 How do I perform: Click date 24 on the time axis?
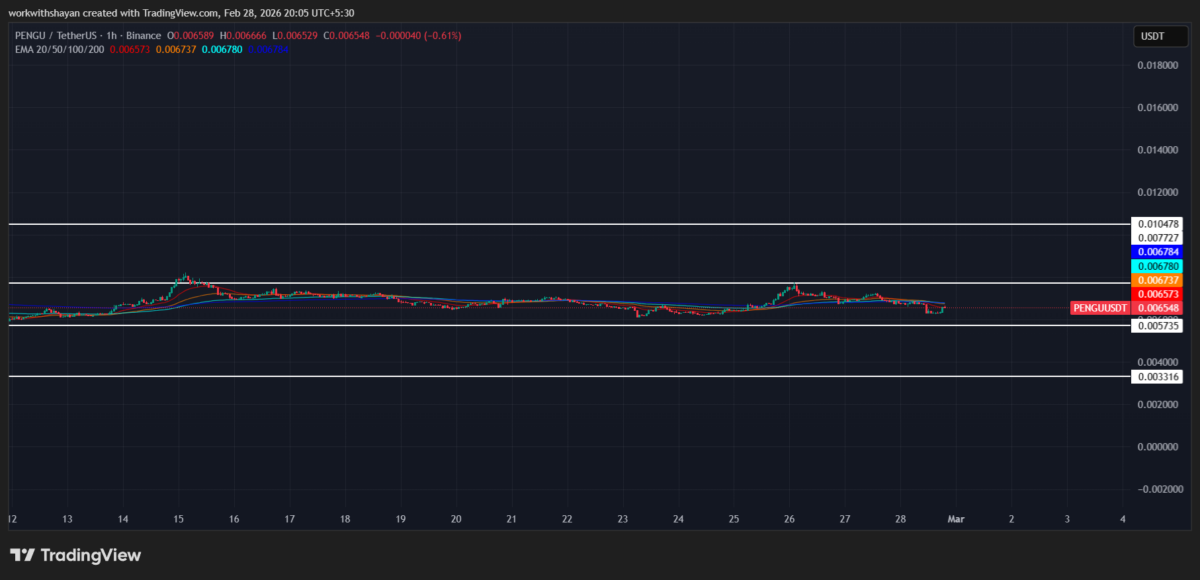[678, 519]
